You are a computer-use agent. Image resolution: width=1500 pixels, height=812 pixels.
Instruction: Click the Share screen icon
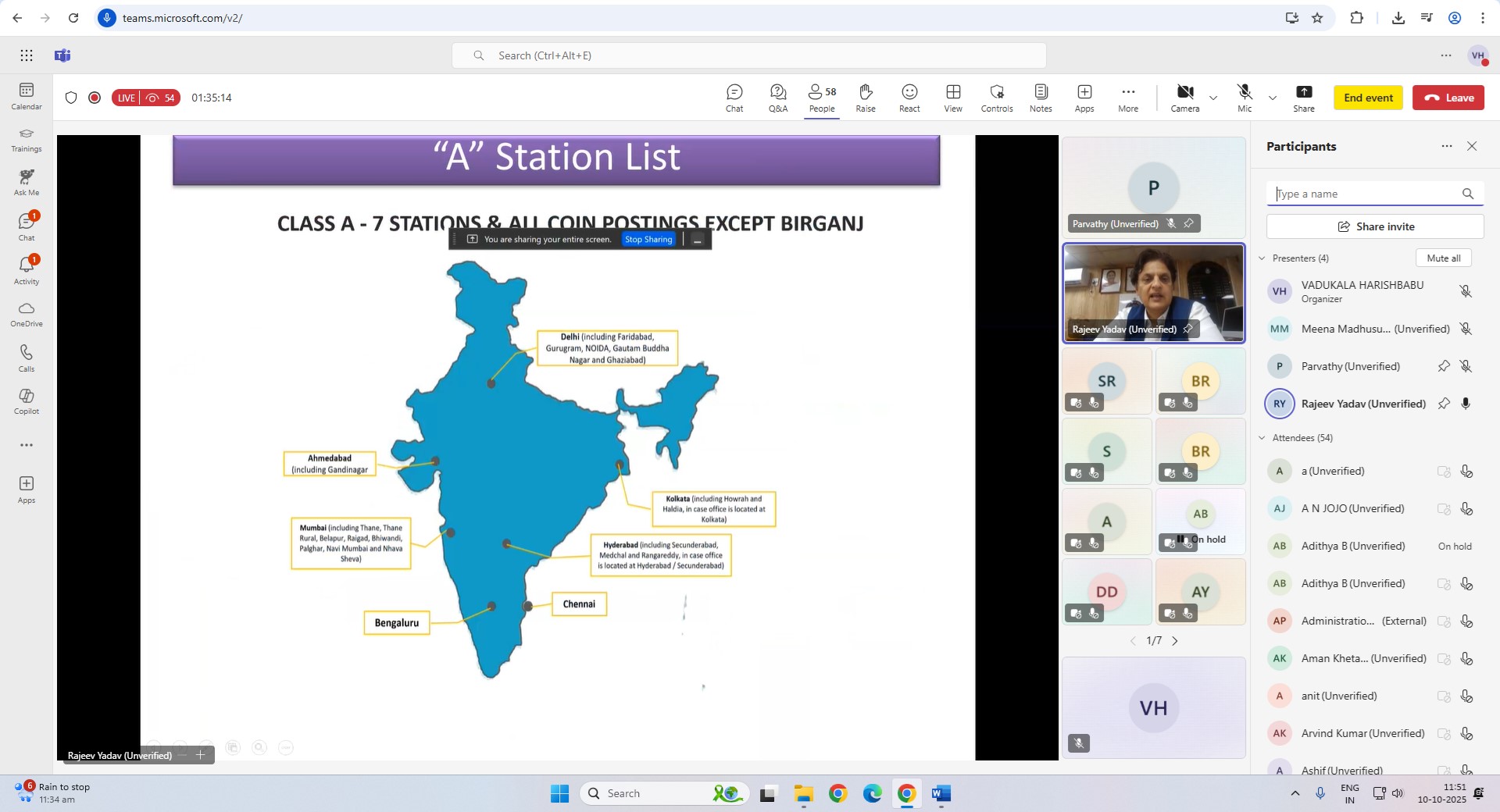click(x=1303, y=98)
